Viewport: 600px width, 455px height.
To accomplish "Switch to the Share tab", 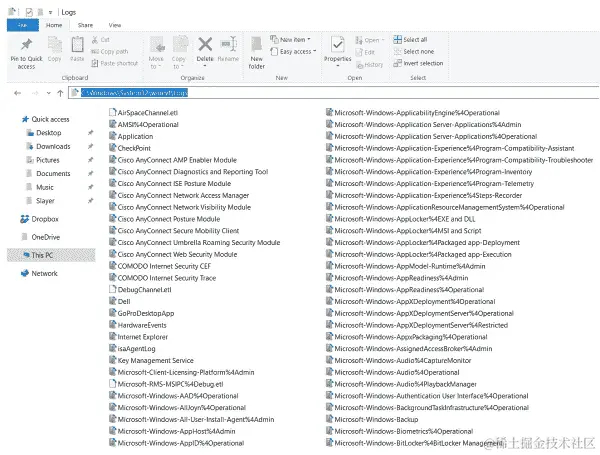I will [x=85, y=25].
